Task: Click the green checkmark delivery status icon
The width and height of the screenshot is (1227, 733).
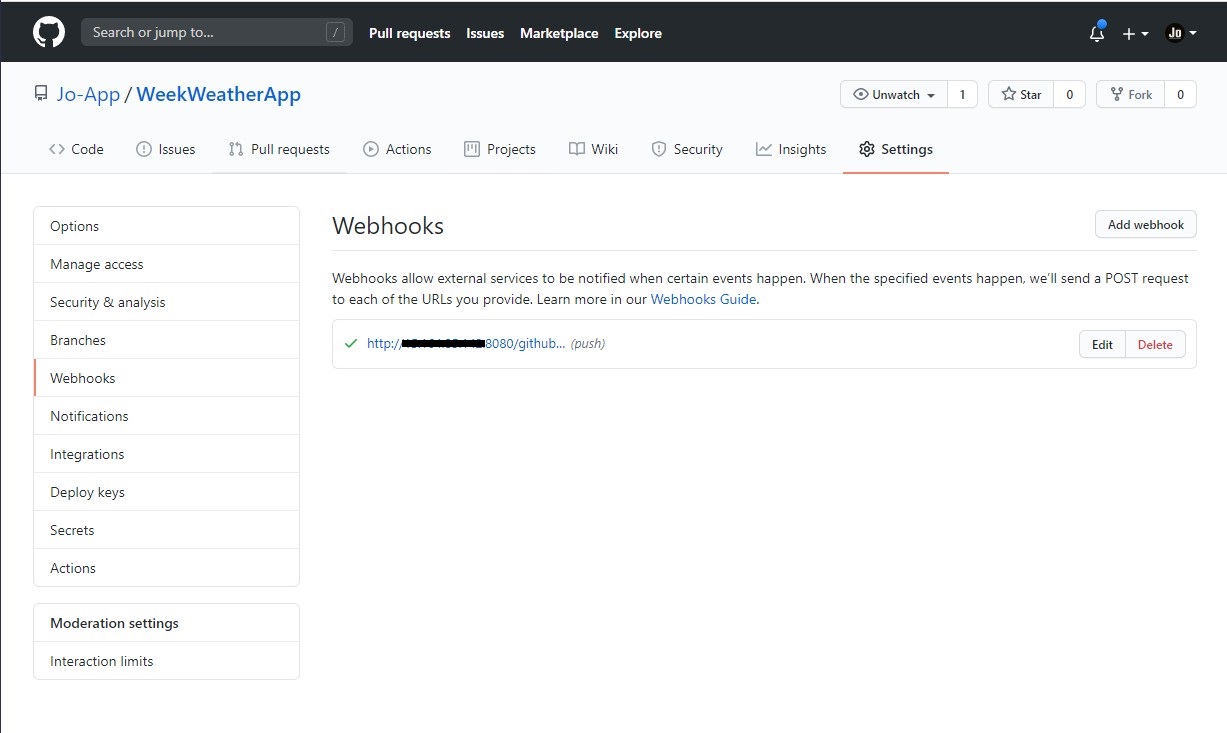Action: coord(351,343)
